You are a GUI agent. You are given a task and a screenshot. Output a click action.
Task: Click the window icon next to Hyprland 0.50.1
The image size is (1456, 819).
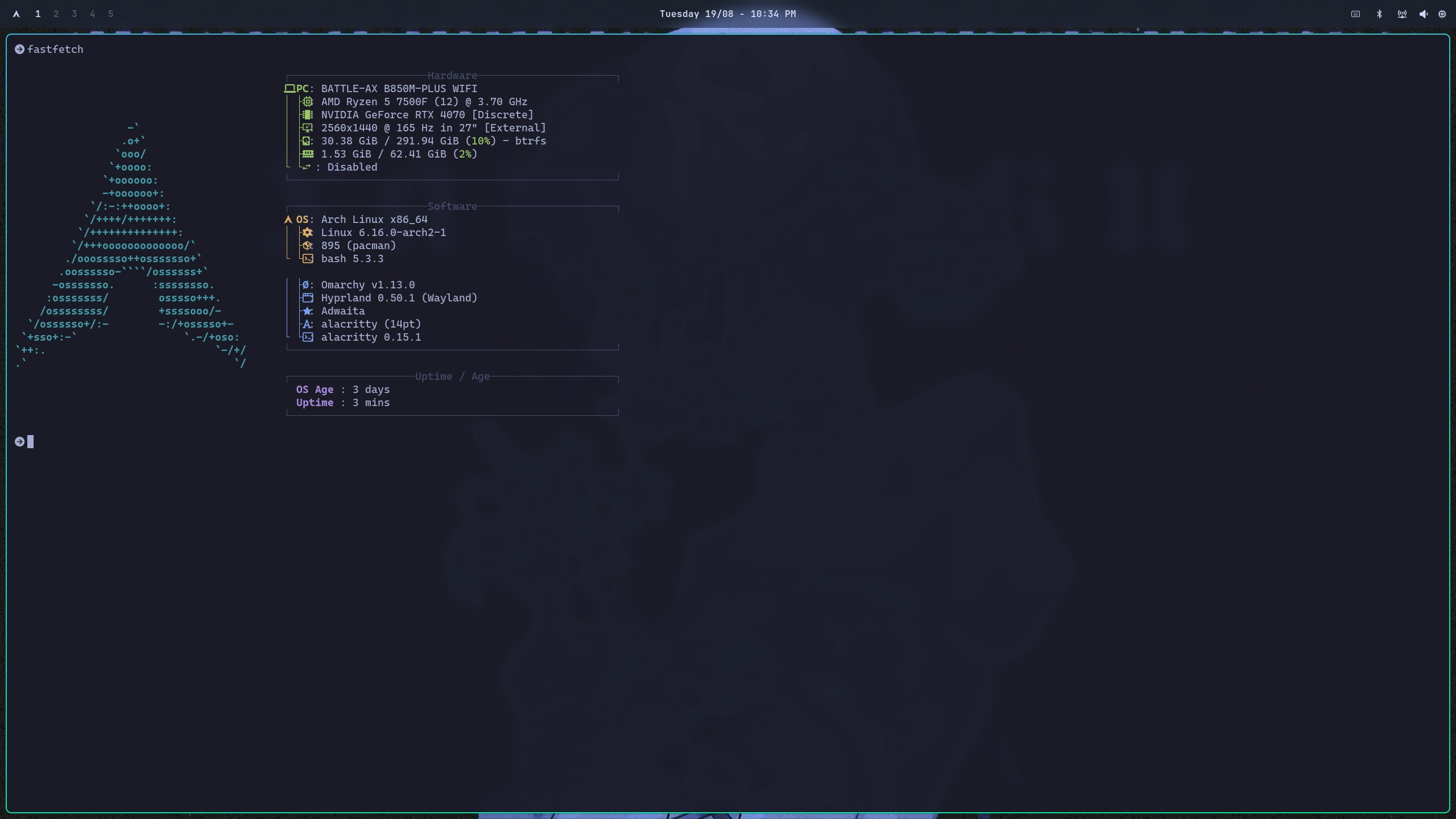(307, 298)
